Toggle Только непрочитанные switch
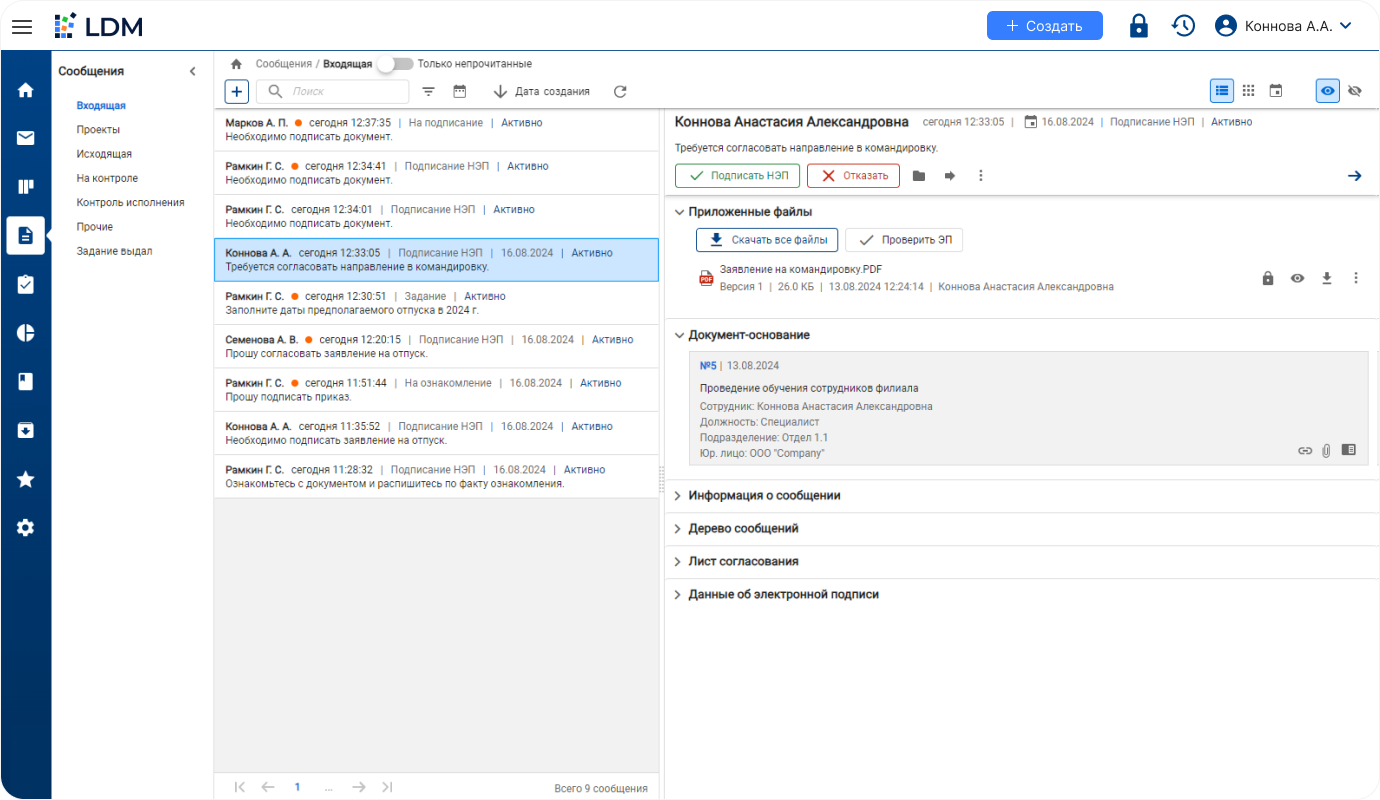Screen dimensions: 1380x800 (397, 64)
